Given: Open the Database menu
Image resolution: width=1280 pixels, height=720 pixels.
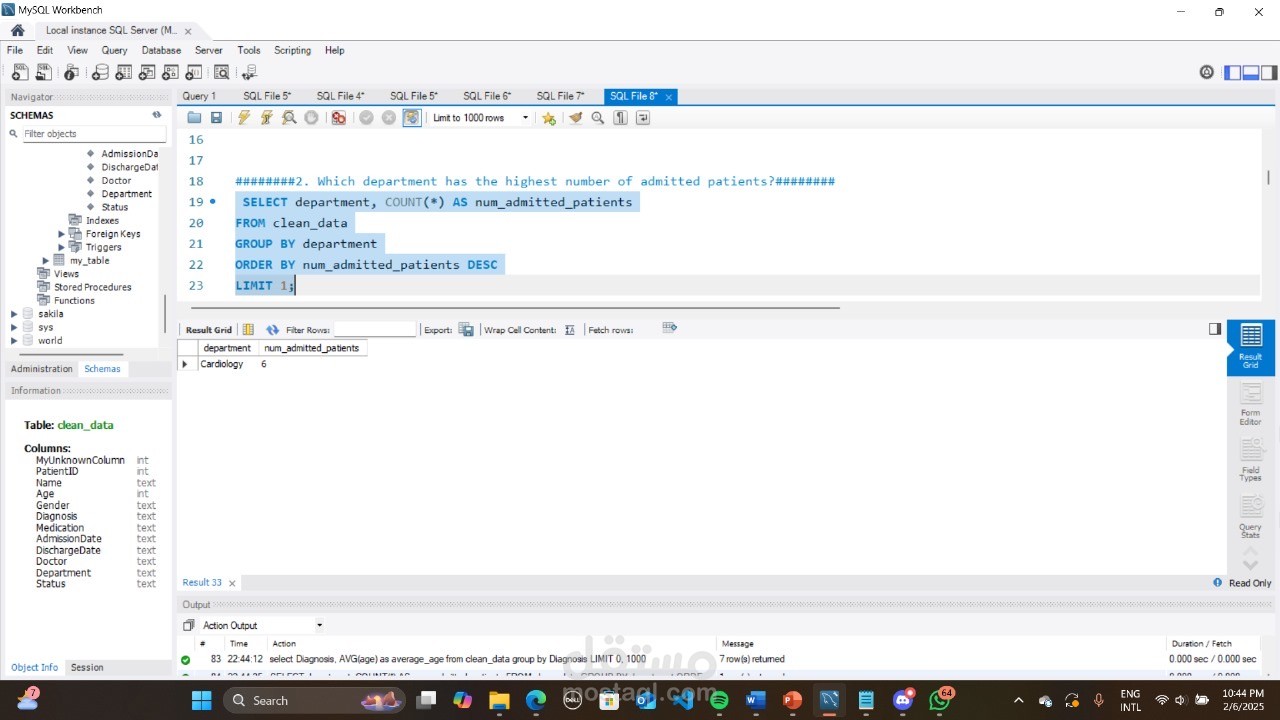Looking at the screenshot, I should 161,50.
